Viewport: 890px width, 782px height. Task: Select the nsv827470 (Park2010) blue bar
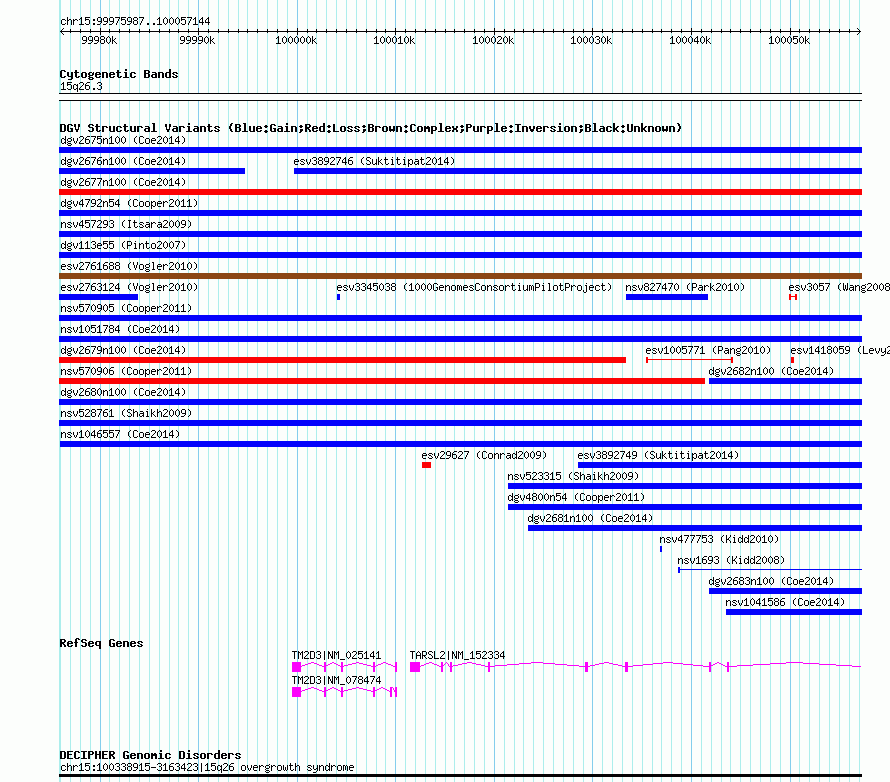pyautogui.click(x=667, y=297)
